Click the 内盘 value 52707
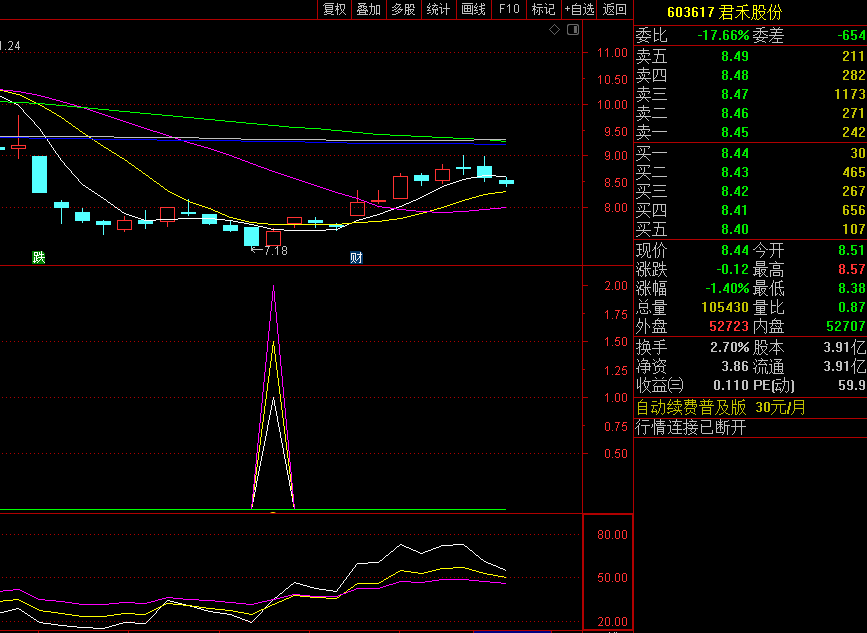This screenshot has height=633, width=867. 846,326
